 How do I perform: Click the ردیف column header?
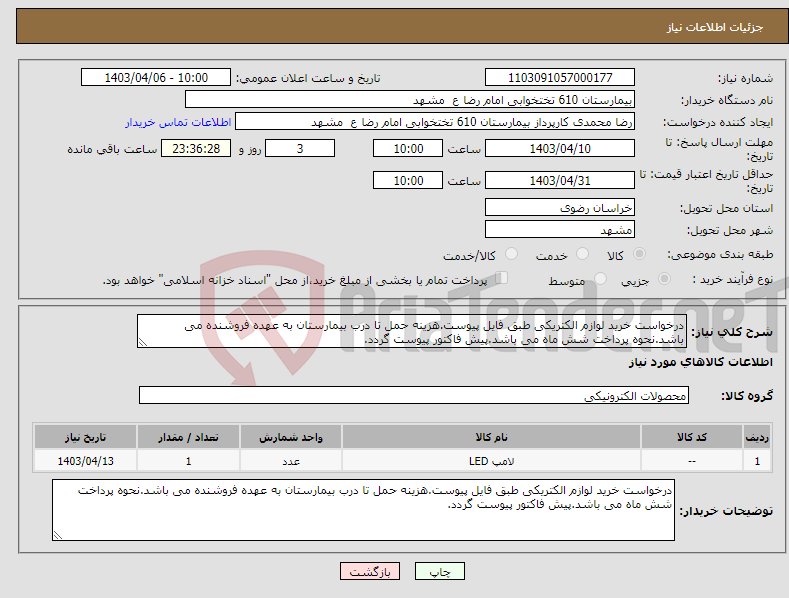pos(757,437)
